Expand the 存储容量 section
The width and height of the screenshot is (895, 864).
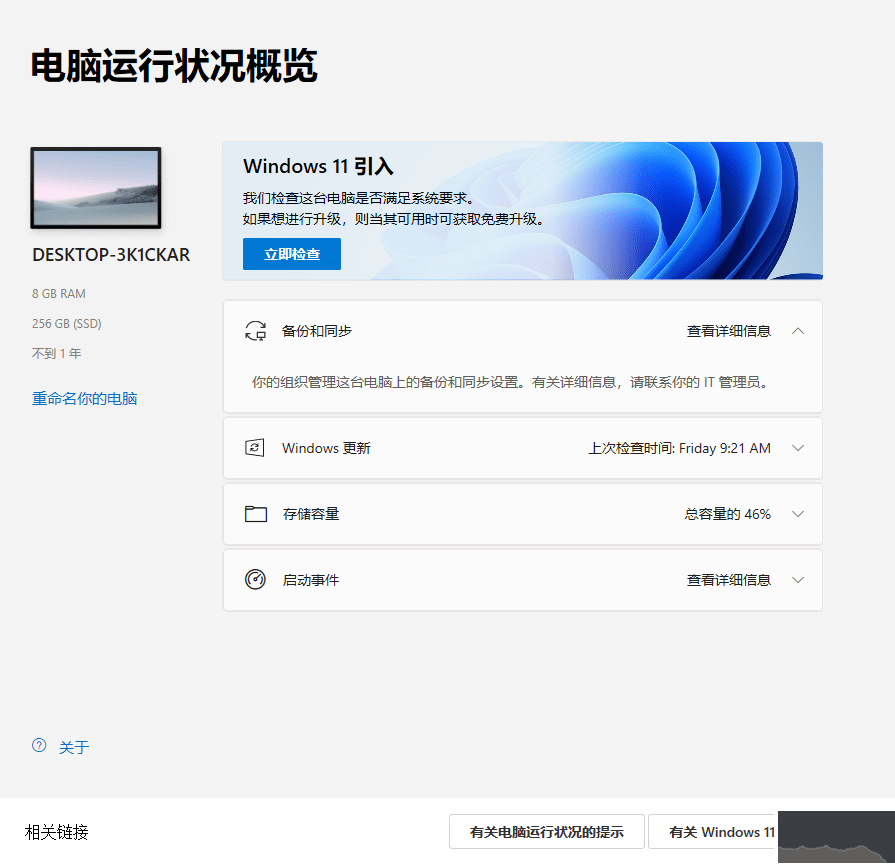(x=797, y=514)
